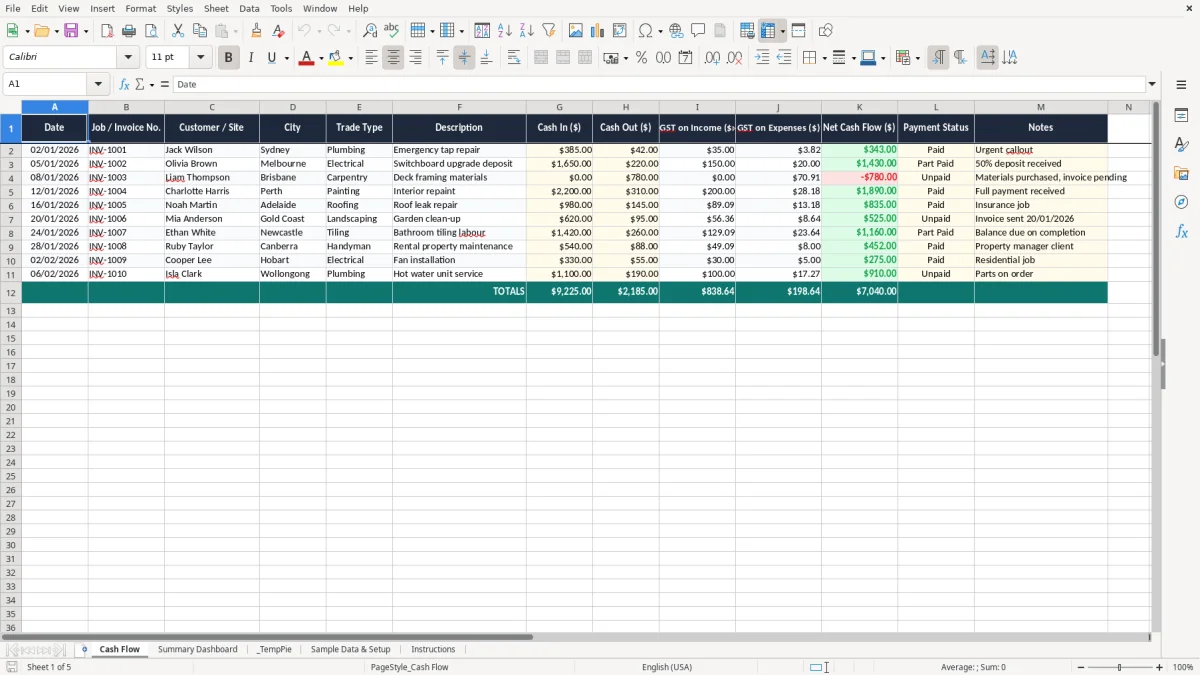This screenshot has width=1200, height=675.
Task: Apply the yellow background color swatch
Action: 336,58
